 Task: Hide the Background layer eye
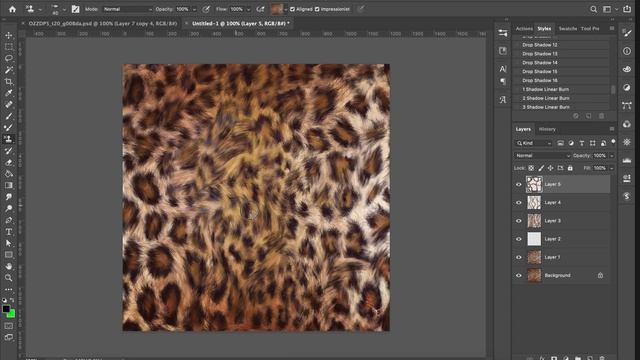(x=519, y=276)
